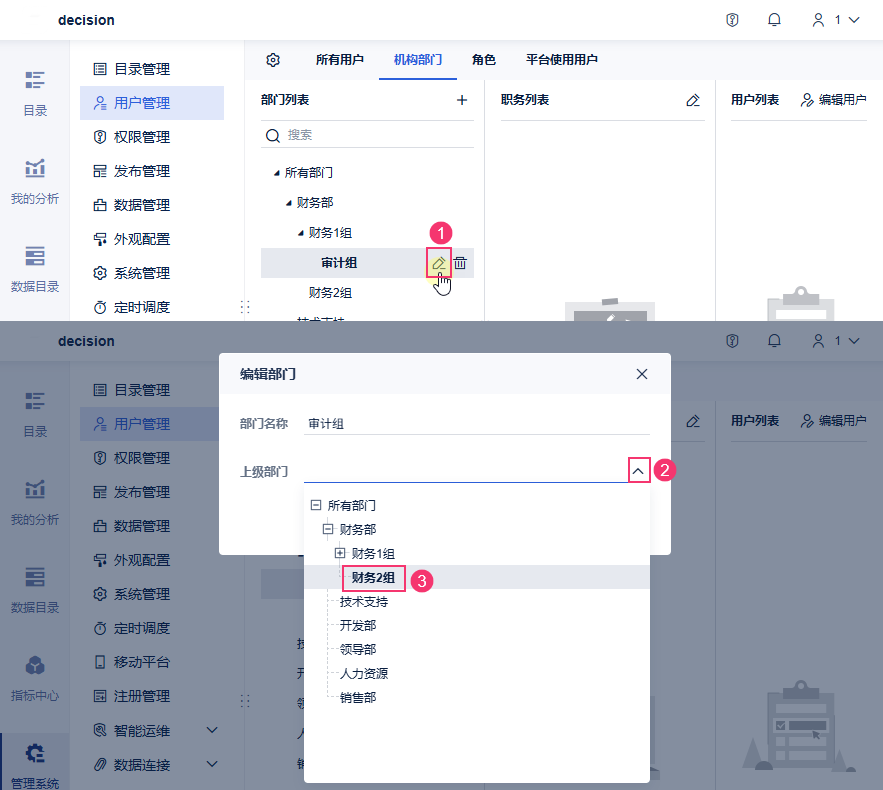This screenshot has width=883, height=790.
Task: Edit 审计组 with the pencil icon
Action: pyautogui.click(x=439, y=263)
